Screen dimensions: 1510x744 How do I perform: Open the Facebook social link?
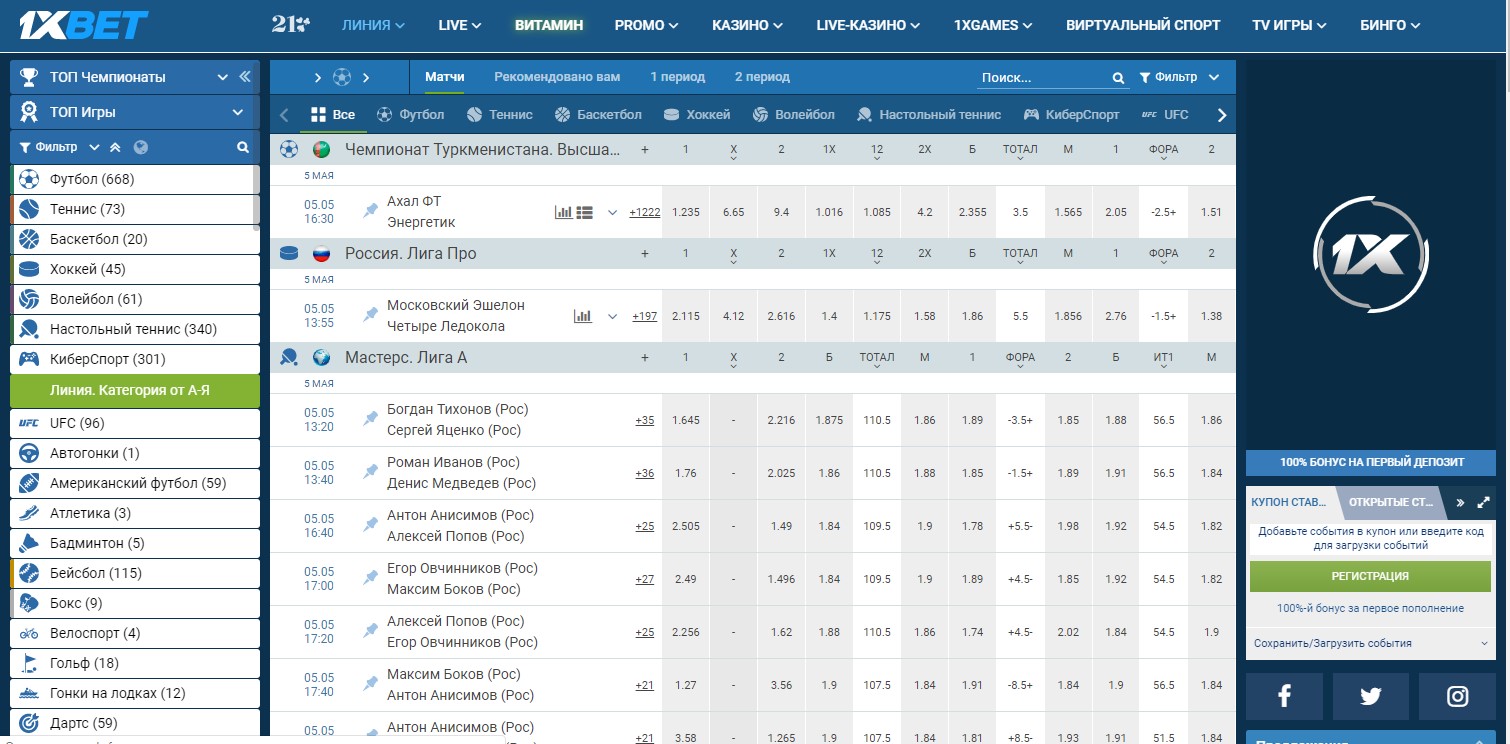point(1284,696)
